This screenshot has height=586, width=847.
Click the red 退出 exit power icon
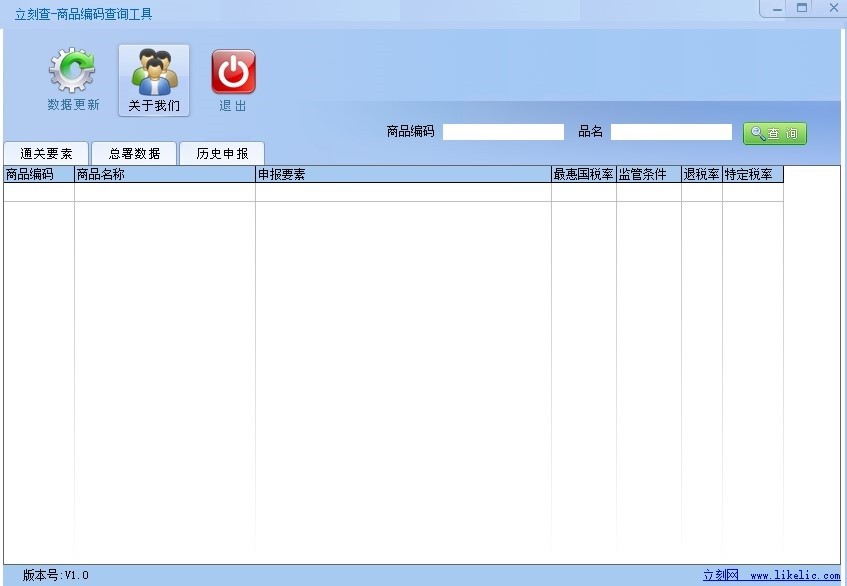232,70
